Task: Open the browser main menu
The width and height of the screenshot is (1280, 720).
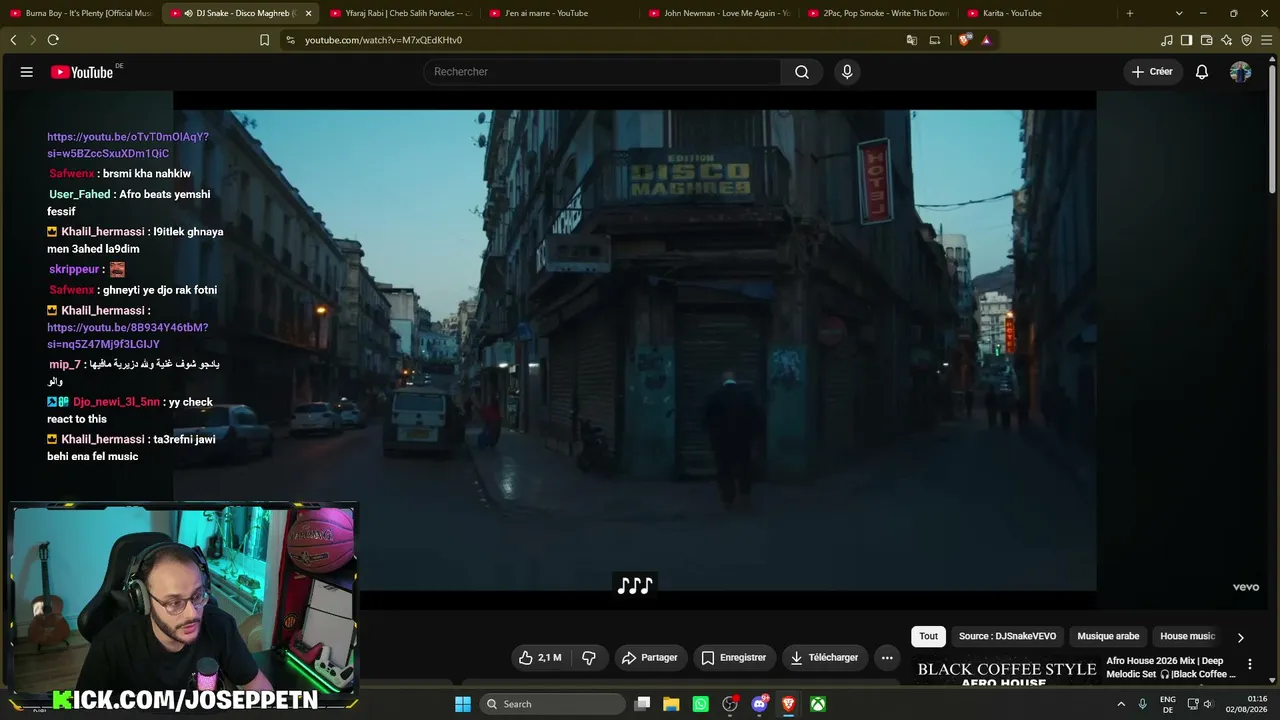Action: 1266,40
